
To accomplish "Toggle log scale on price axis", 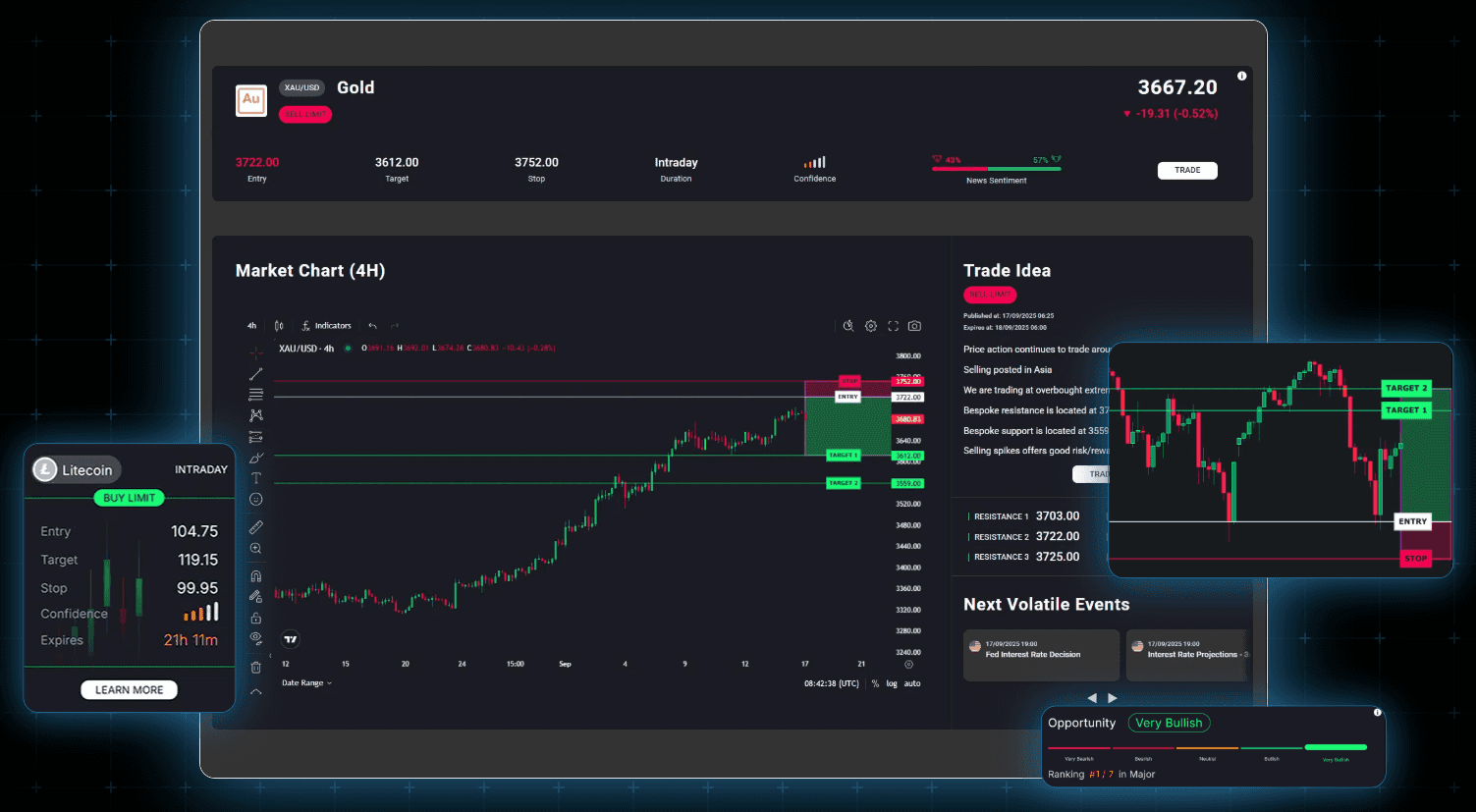I will [892, 683].
